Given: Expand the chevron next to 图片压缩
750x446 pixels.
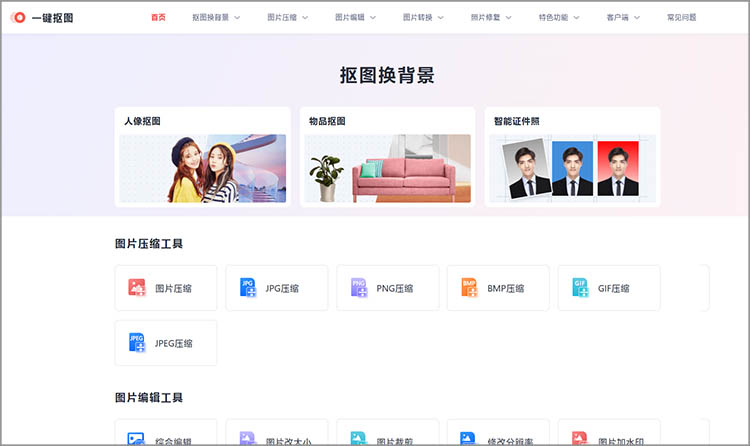Looking at the screenshot, I should click(x=305, y=18).
